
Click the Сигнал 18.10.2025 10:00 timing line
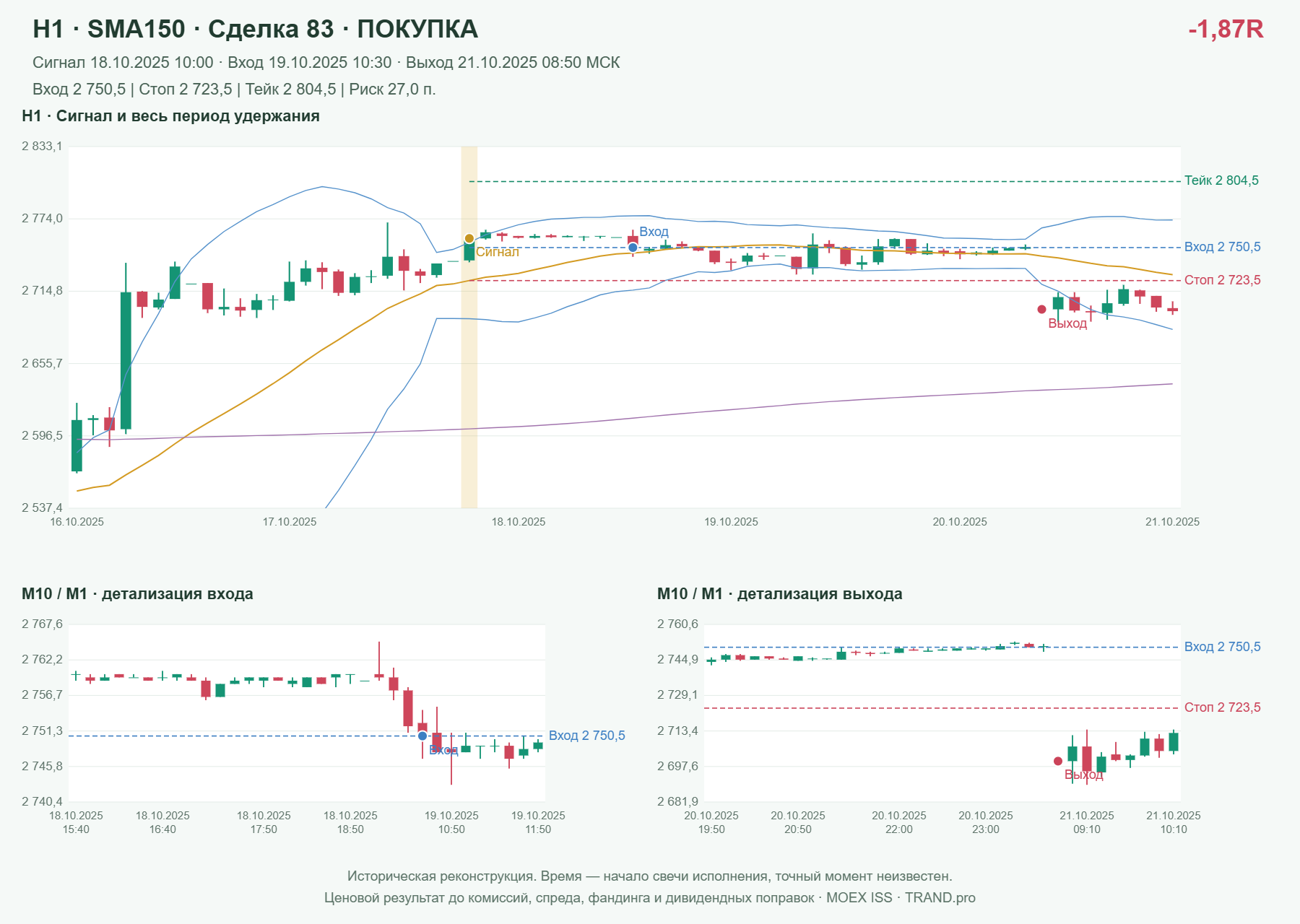tap(326, 63)
